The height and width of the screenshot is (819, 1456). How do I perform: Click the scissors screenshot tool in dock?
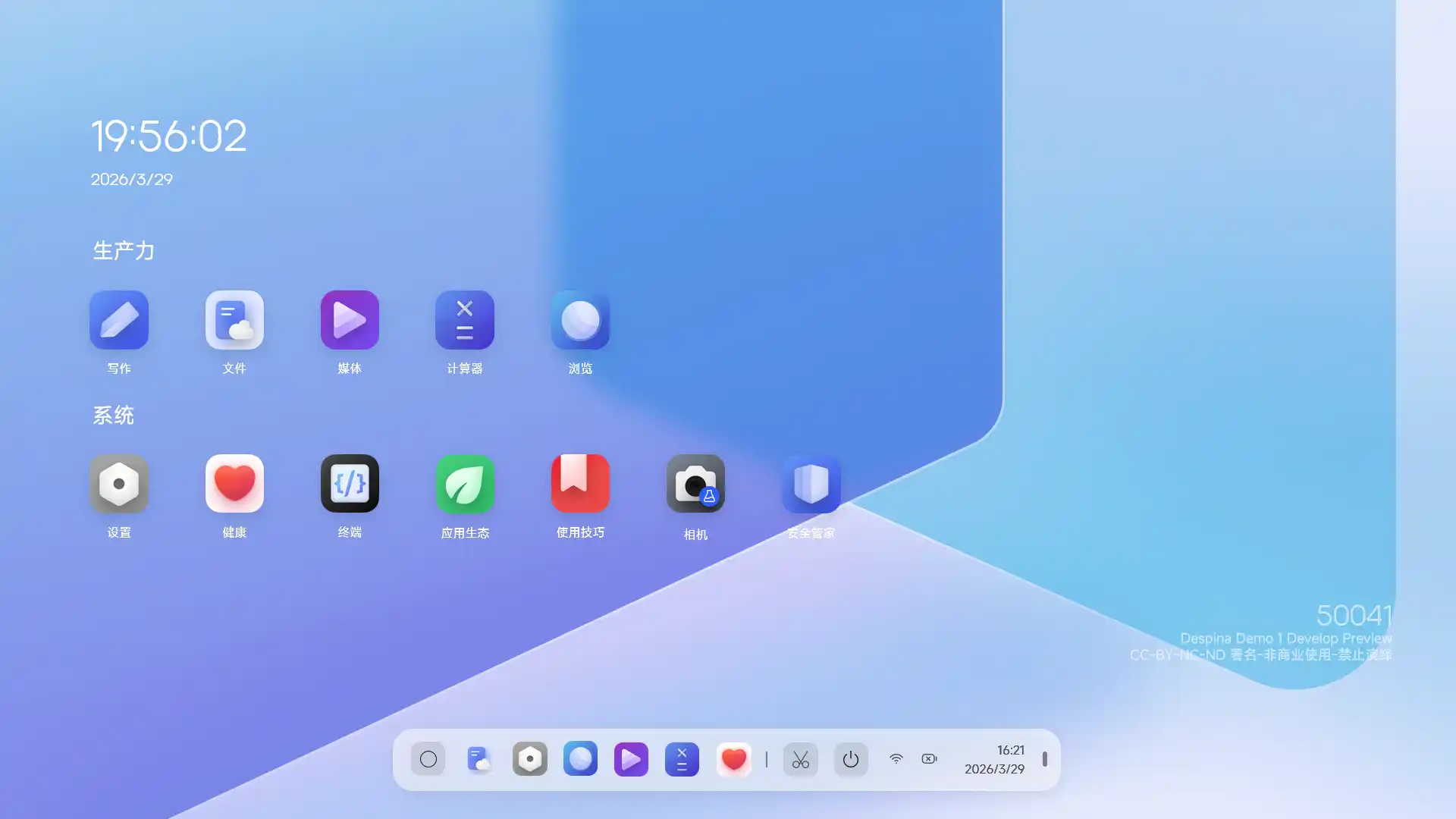pyautogui.click(x=800, y=759)
